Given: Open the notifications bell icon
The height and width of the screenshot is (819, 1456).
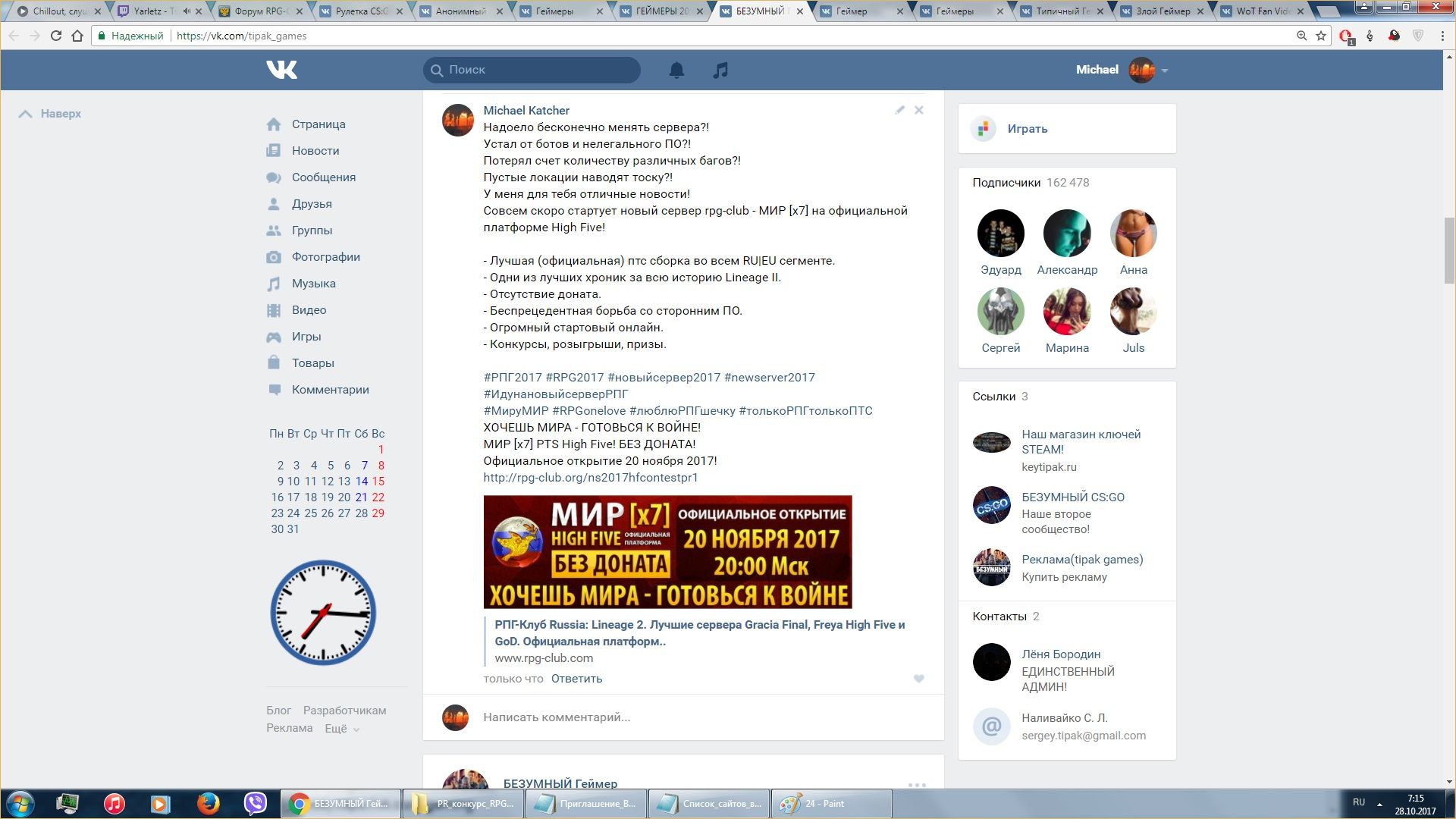Looking at the screenshot, I should (676, 71).
